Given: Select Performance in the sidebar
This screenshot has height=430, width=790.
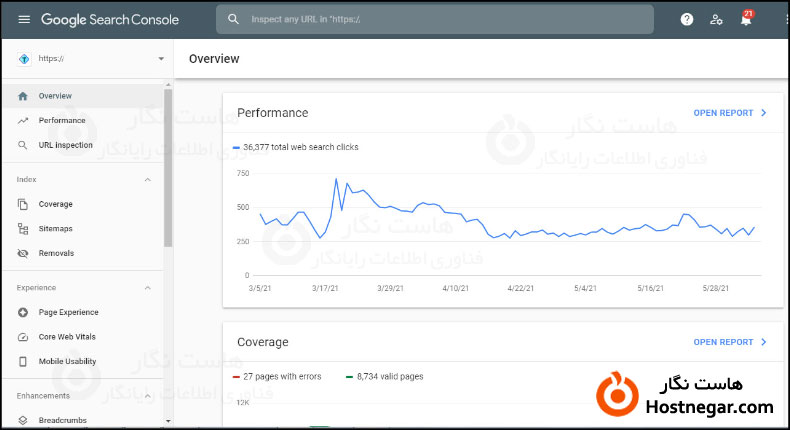Looking at the screenshot, I should coord(62,121).
